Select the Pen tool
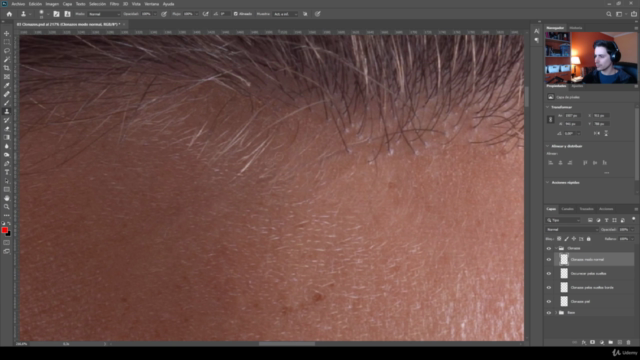The height and width of the screenshot is (360, 640). [7, 163]
